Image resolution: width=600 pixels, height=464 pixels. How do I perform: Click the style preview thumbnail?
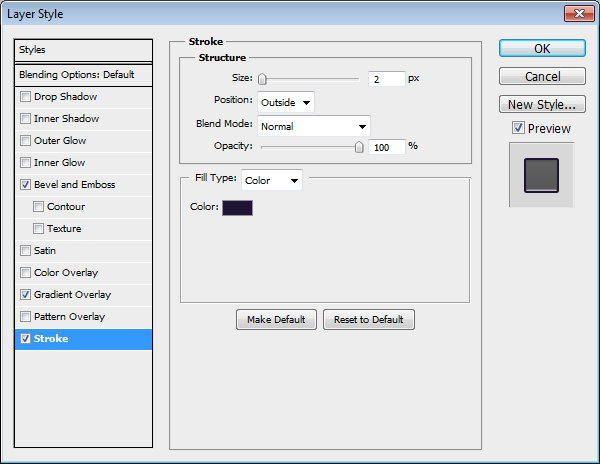[541, 175]
